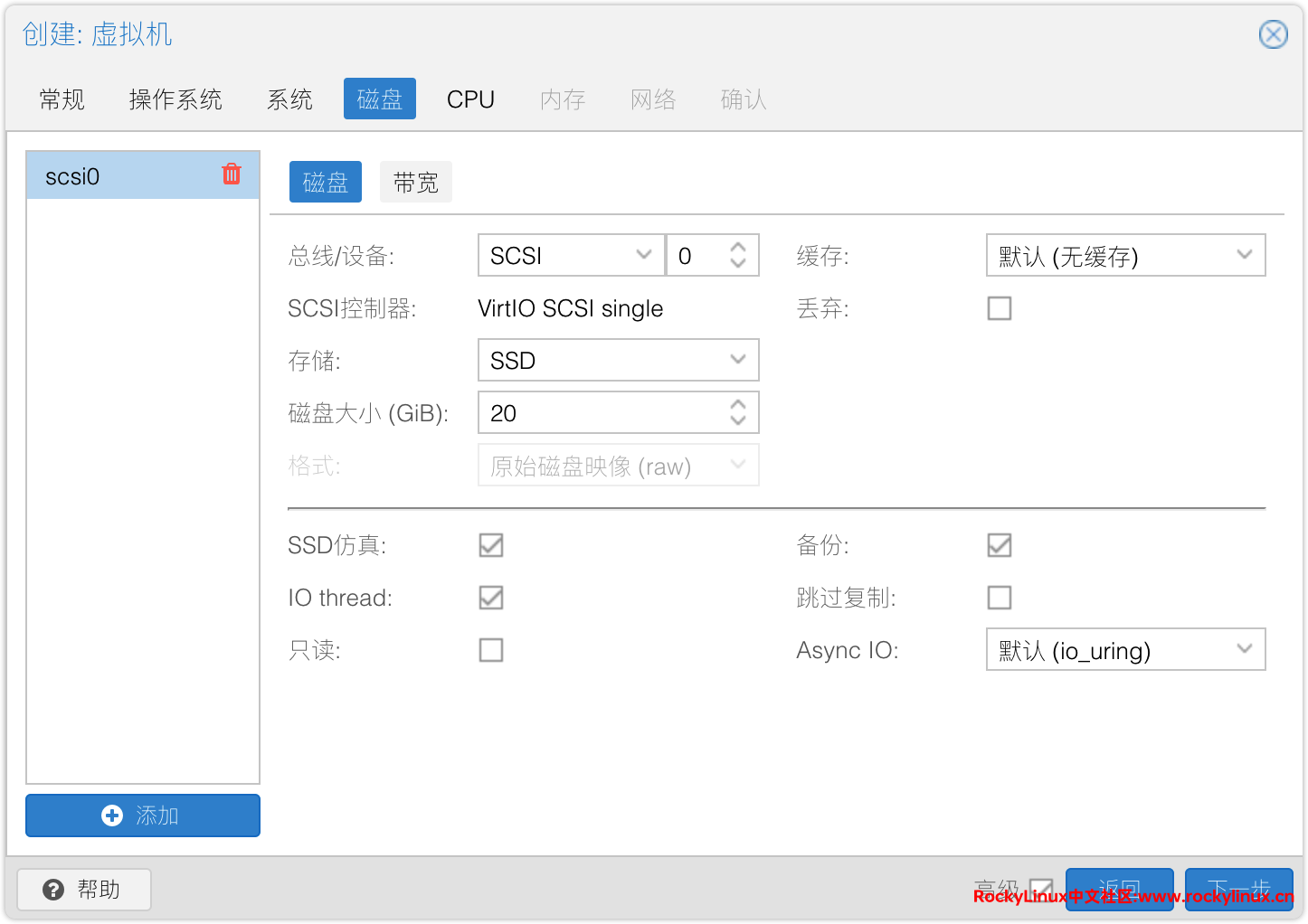Viewport: 1308px width, 924px height.
Task: Close the create virtual machine dialog
Action: (1273, 34)
